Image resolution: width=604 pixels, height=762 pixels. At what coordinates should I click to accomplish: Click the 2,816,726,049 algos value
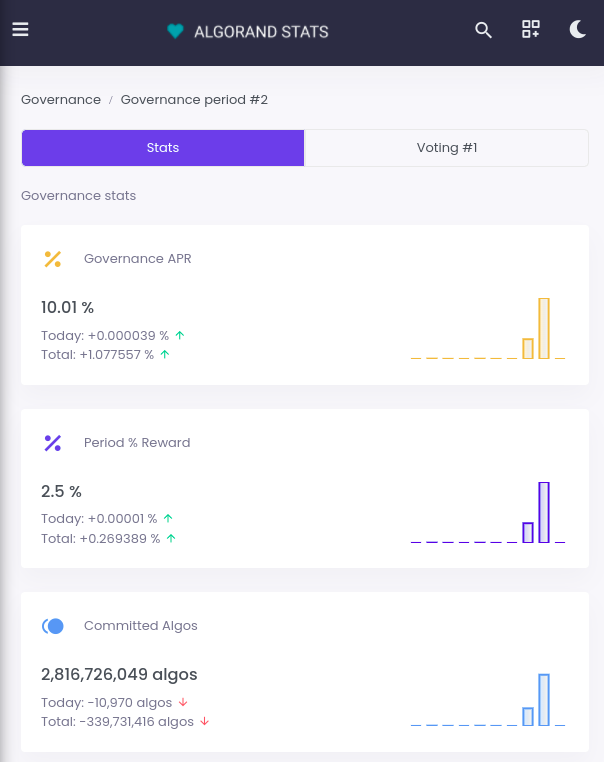119,675
